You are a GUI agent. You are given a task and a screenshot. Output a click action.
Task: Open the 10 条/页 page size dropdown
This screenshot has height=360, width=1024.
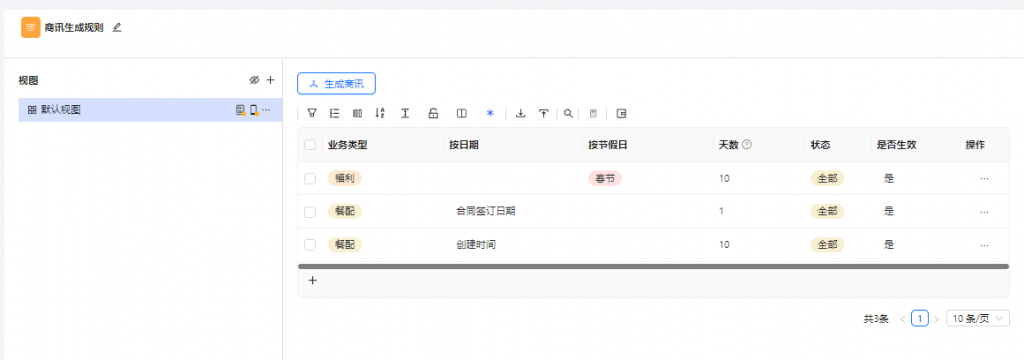978,319
